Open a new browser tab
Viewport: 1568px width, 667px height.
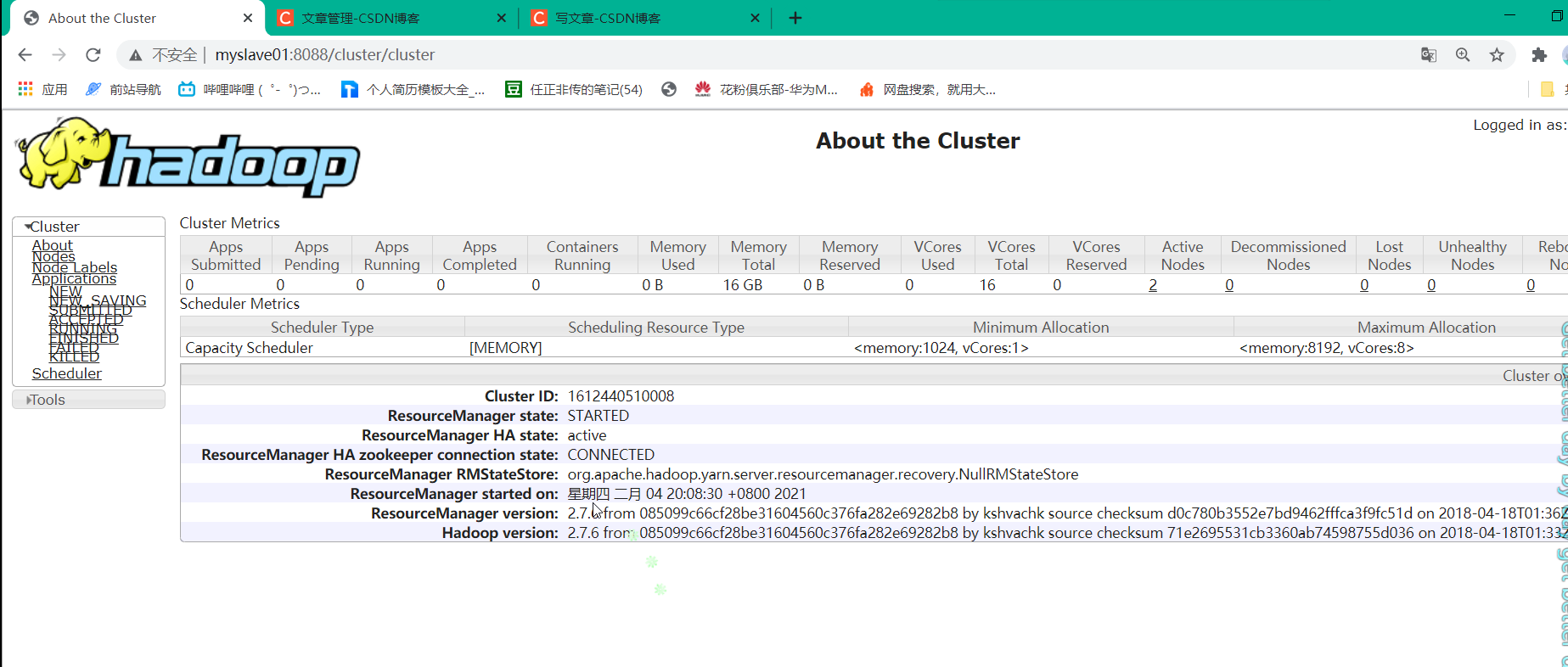click(x=795, y=18)
